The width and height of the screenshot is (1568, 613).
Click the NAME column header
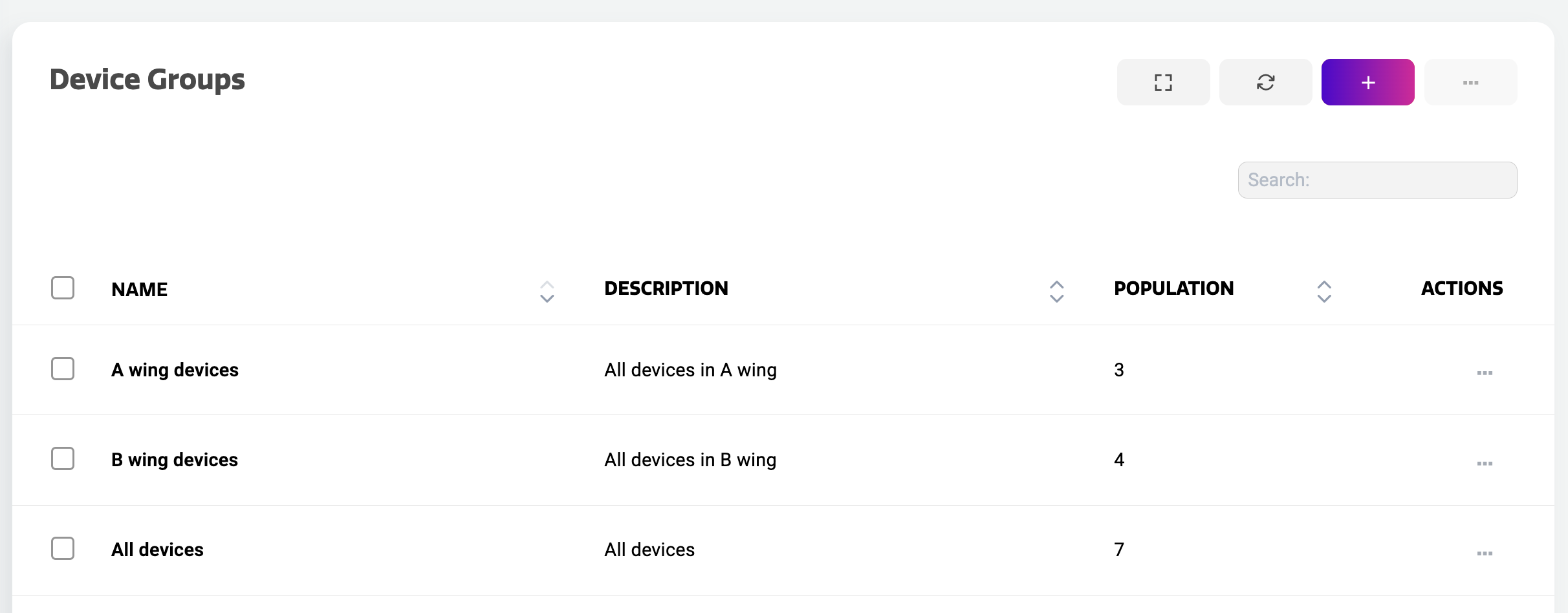pyautogui.click(x=139, y=289)
